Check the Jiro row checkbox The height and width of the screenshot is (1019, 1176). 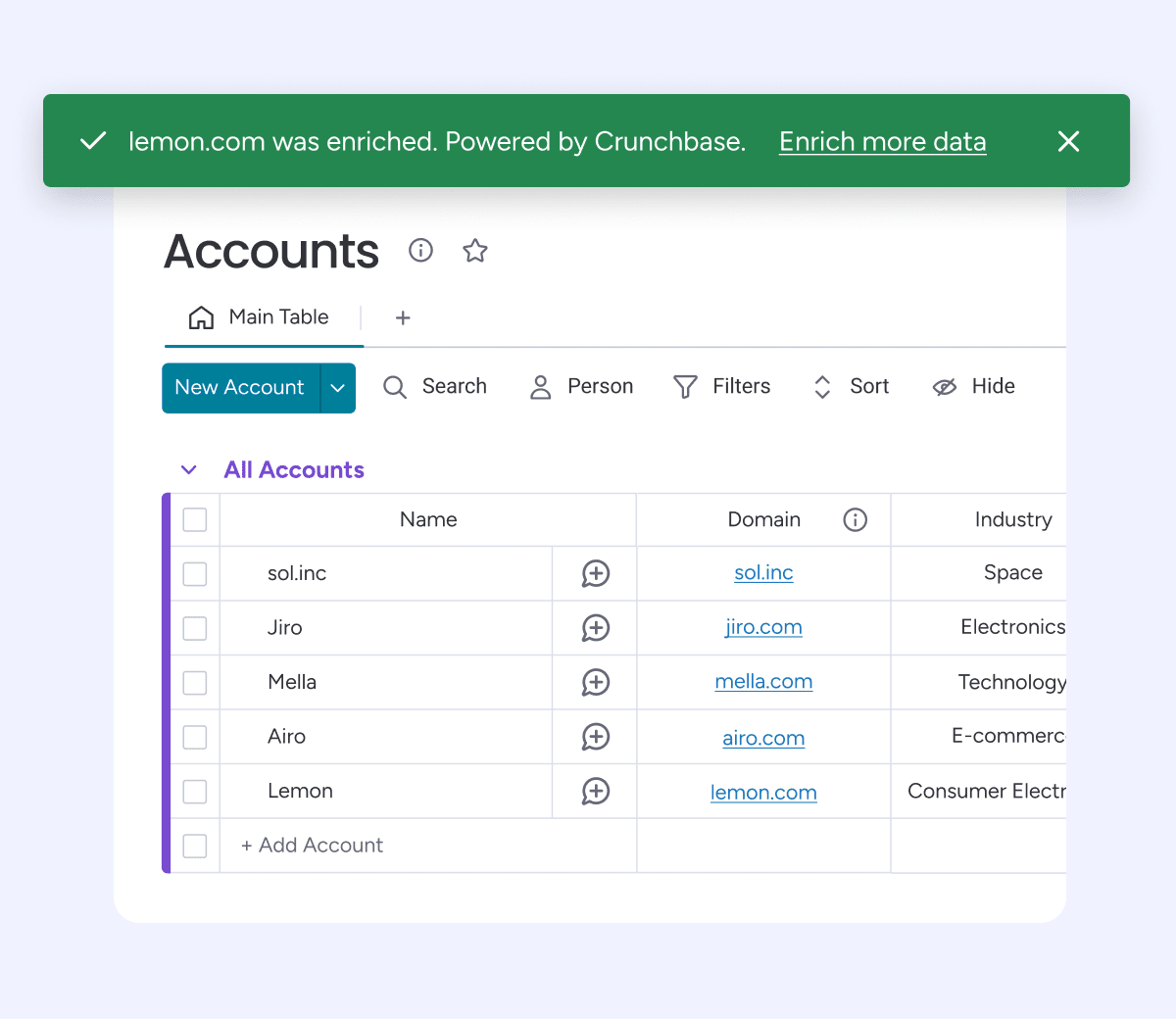coord(195,628)
